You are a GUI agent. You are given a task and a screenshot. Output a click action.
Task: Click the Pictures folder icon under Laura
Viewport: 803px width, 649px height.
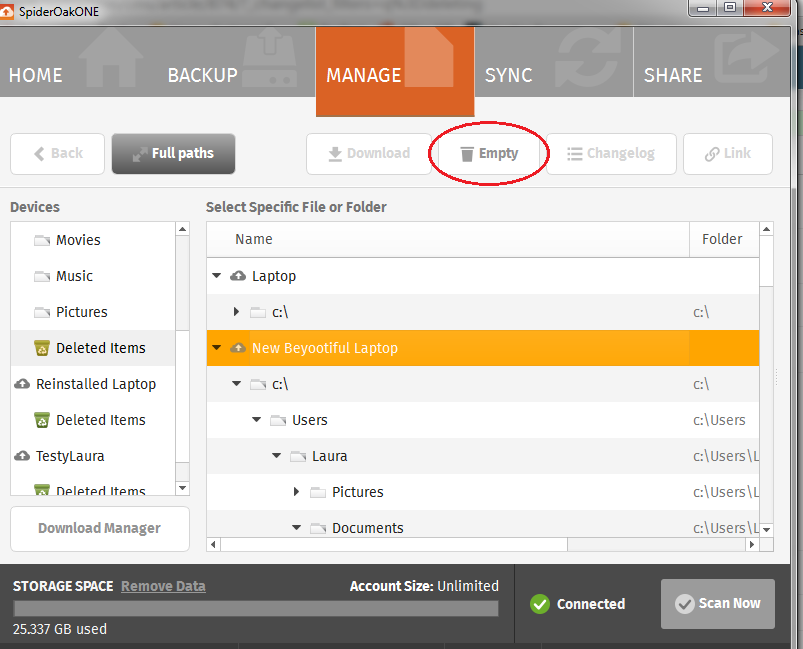(x=318, y=492)
